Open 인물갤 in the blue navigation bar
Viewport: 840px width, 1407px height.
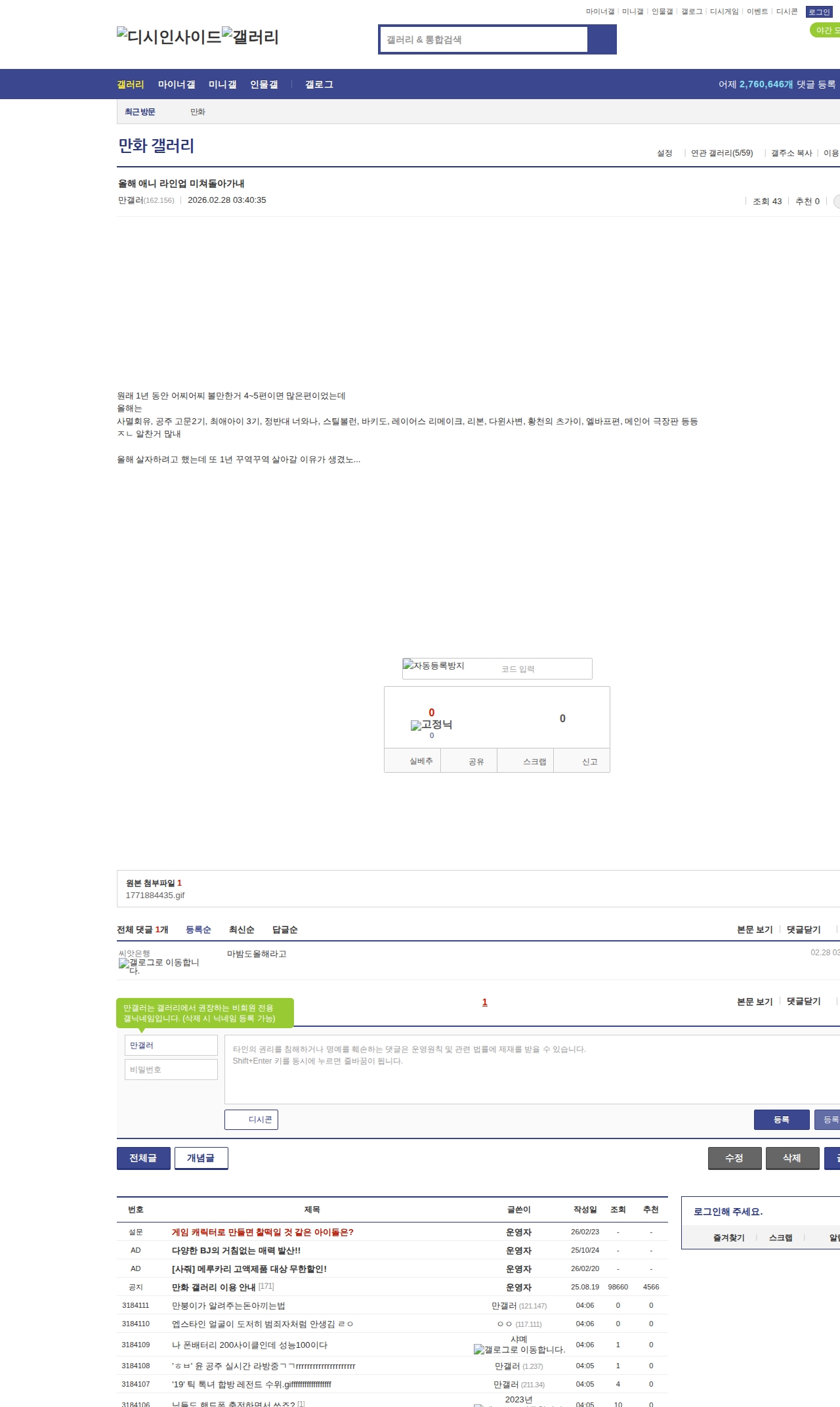pos(264,84)
